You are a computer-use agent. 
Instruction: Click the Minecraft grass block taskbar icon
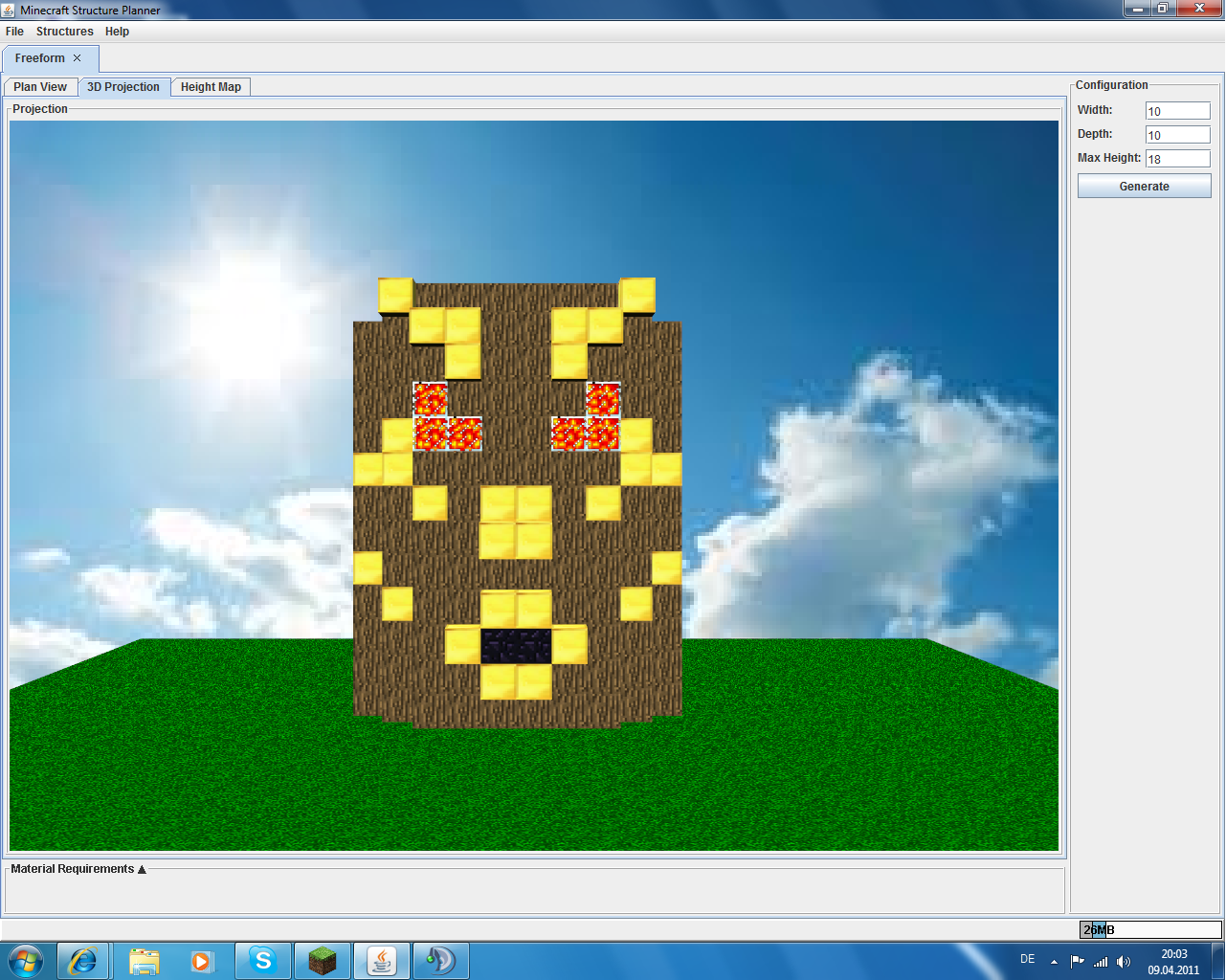(323, 960)
